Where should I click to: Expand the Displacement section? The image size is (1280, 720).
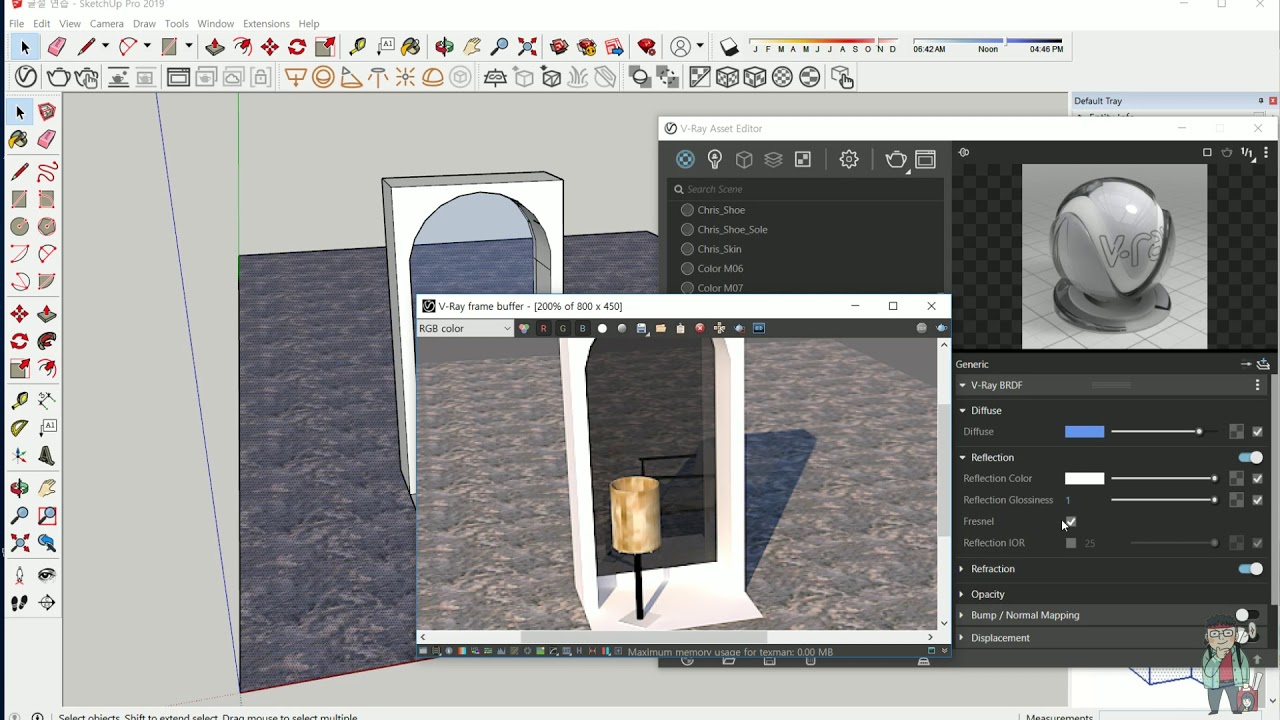click(962, 638)
